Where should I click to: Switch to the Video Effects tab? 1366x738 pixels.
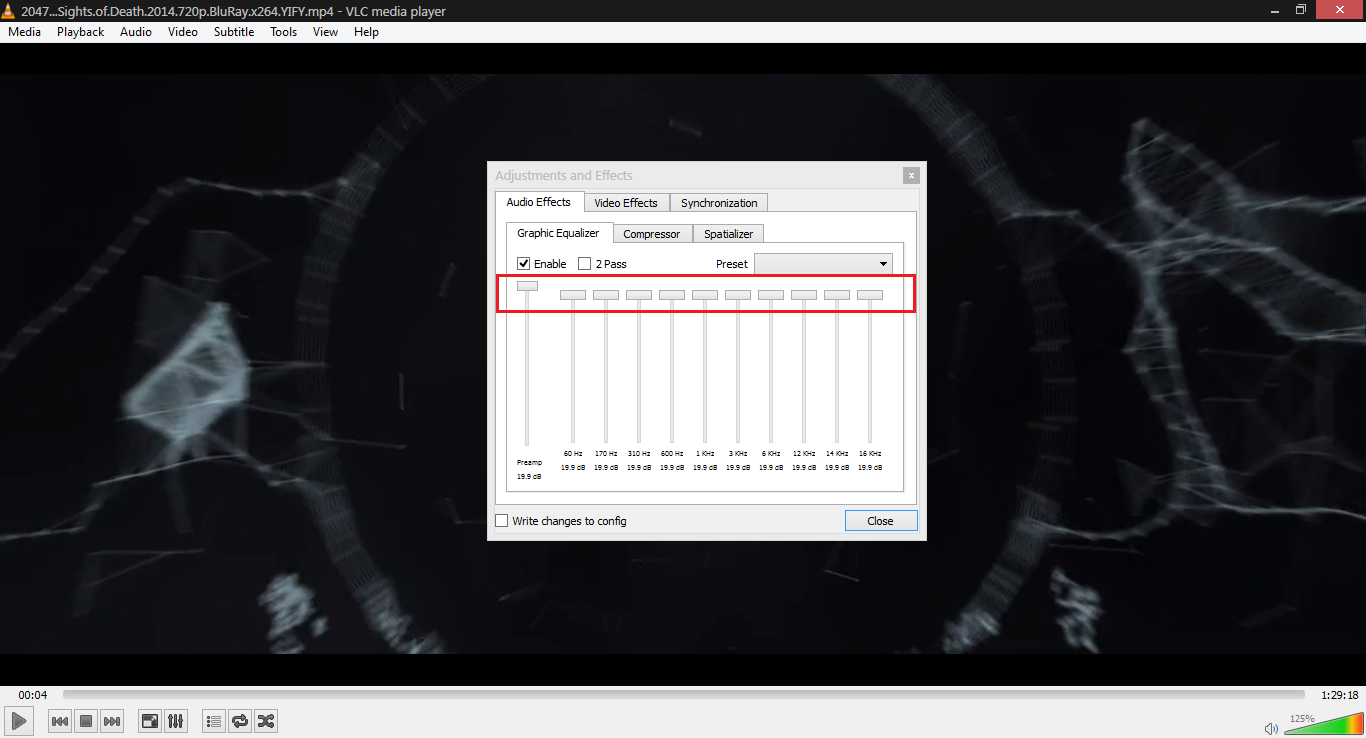point(626,202)
